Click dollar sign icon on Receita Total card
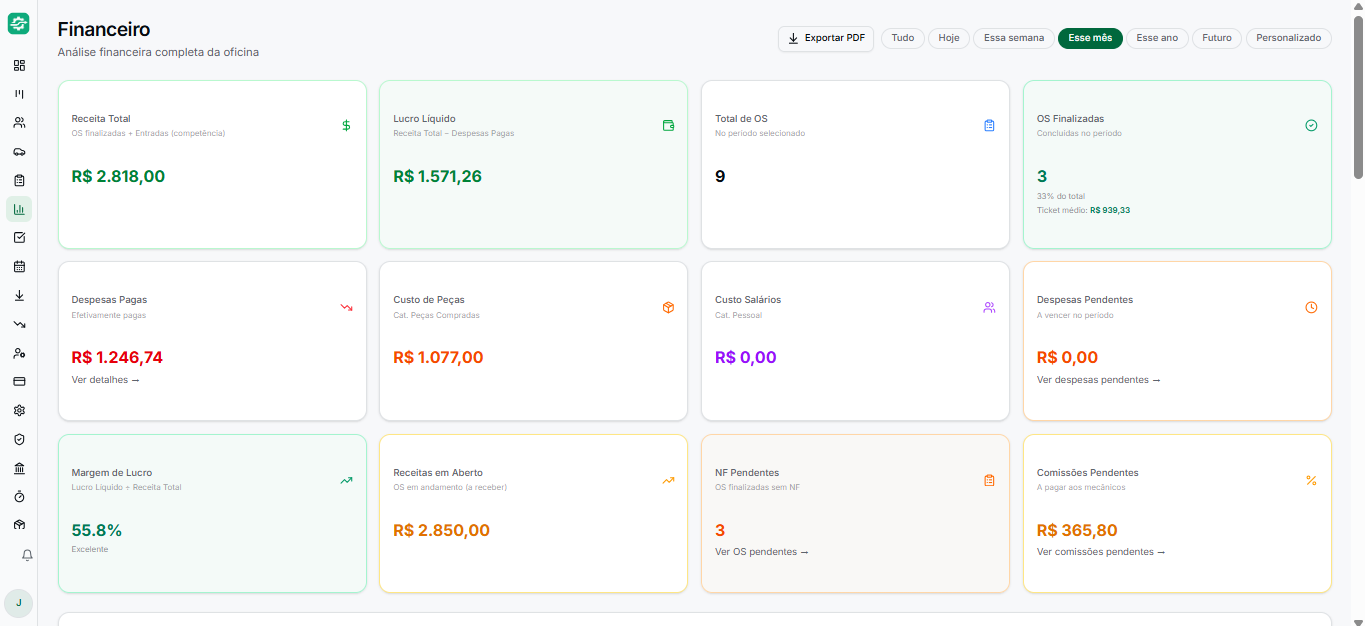The width and height of the screenshot is (1365, 626). pyautogui.click(x=346, y=126)
